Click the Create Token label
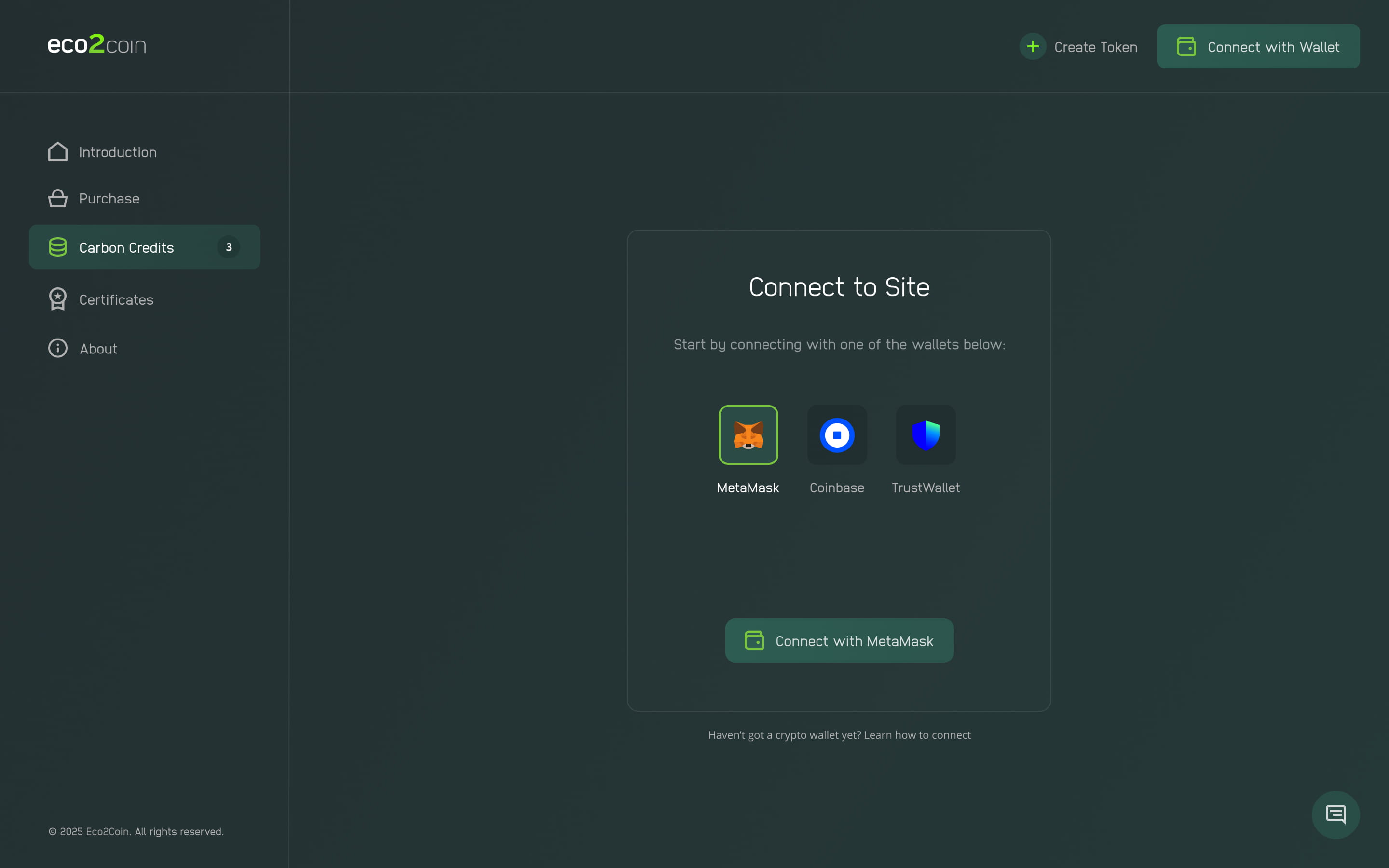 point(1095,47)
